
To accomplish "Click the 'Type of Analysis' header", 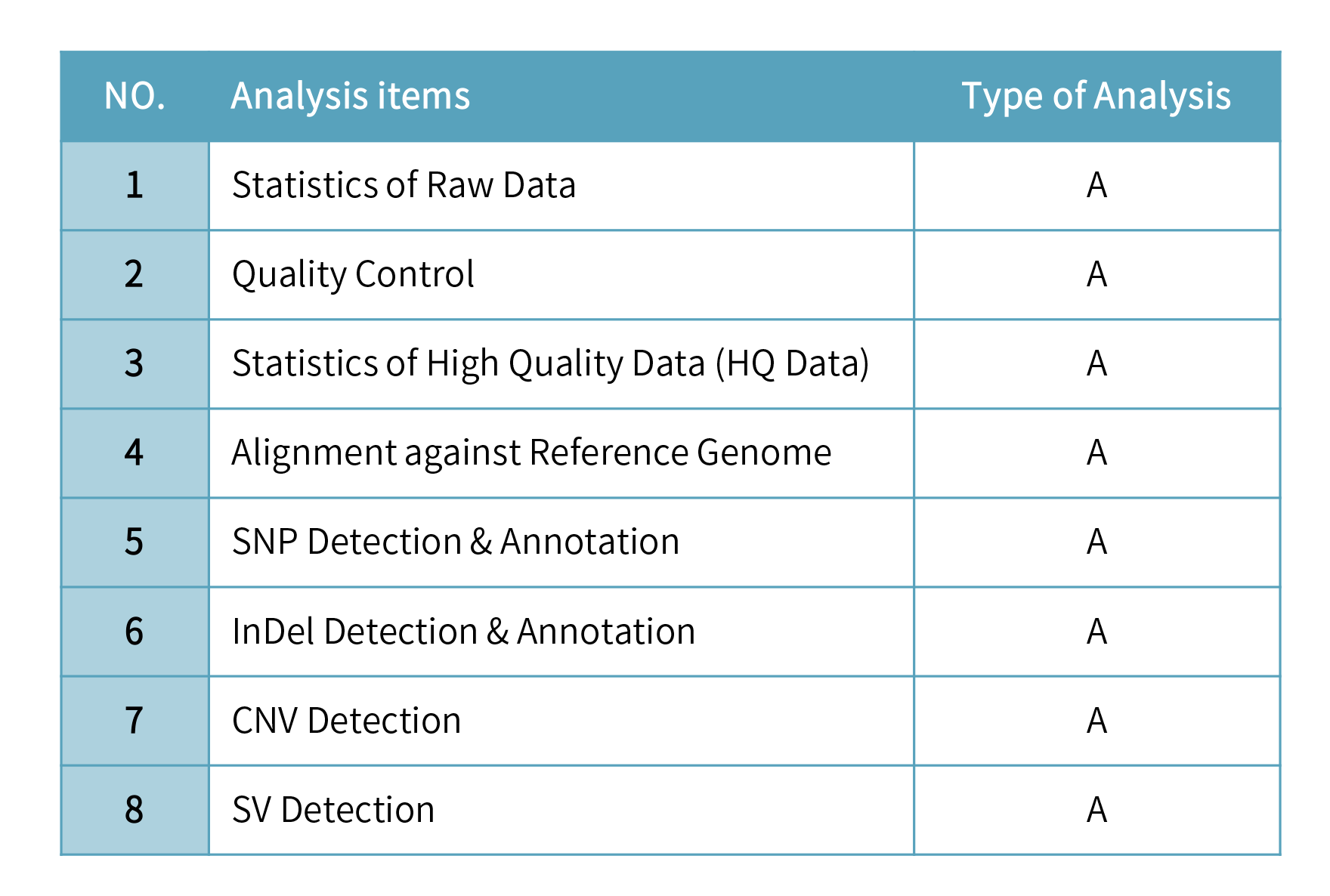I will tap(1096, 97).
